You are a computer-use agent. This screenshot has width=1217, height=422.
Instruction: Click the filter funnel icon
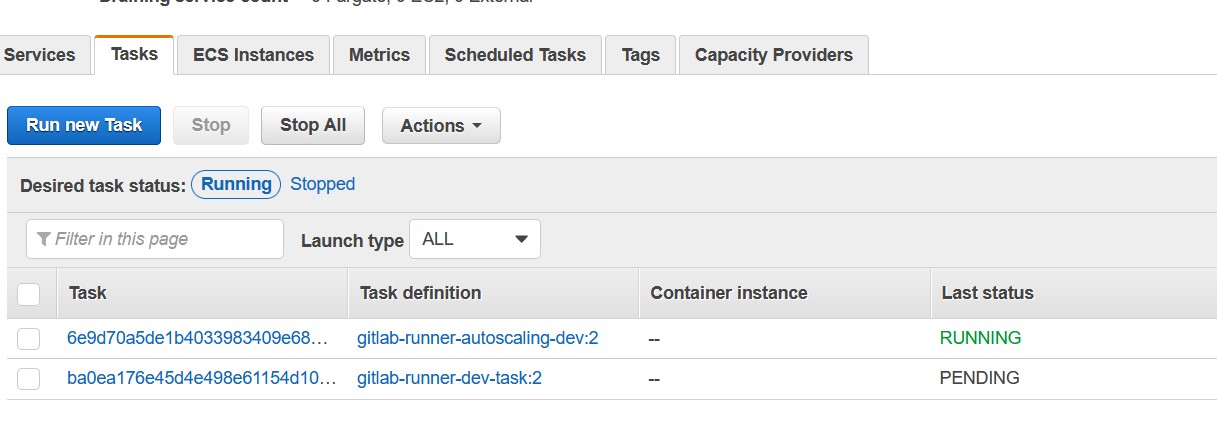(x=43, y=239)
